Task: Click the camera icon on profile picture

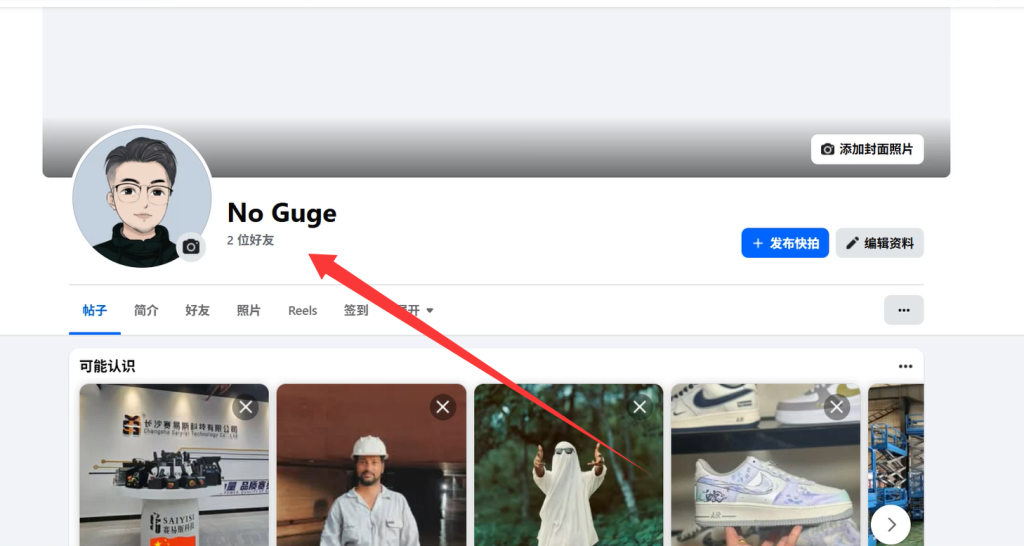Action: [191, 246]
